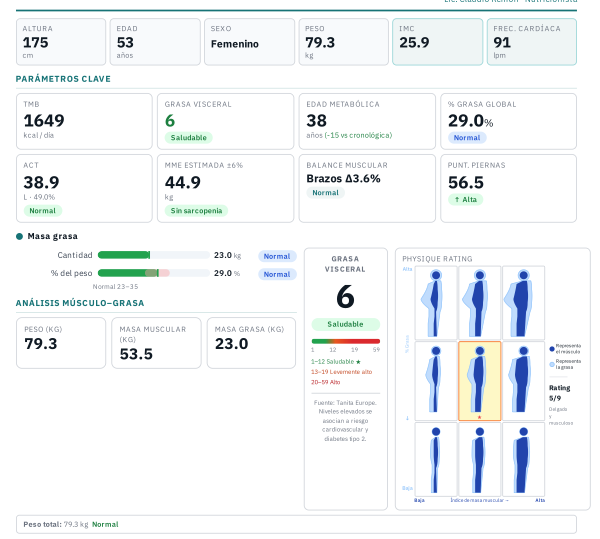Click the Cantidad fat mass progress bar
Screen dimensions: 600x539
[153, 255]
